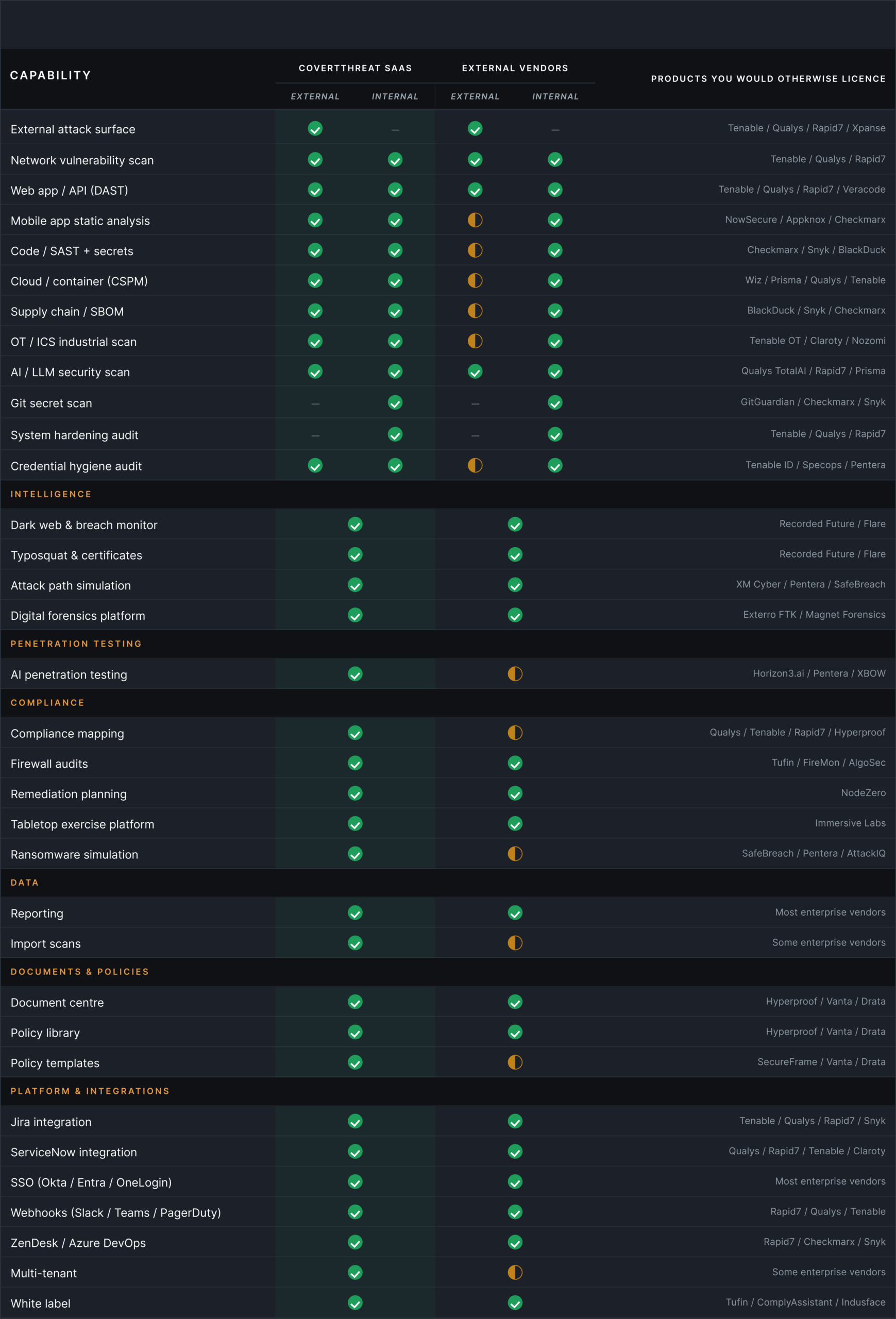Click the partial icon for Compliance mapping

coord(515,733)
